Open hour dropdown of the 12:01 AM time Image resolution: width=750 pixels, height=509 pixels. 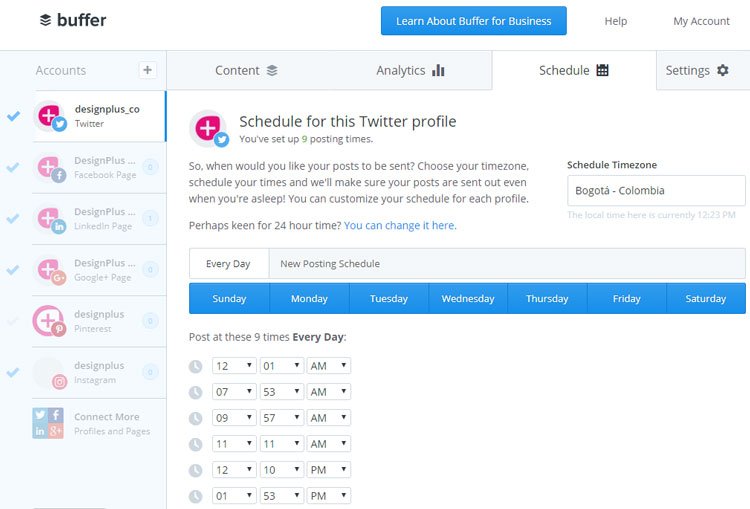tap(234, 366)
